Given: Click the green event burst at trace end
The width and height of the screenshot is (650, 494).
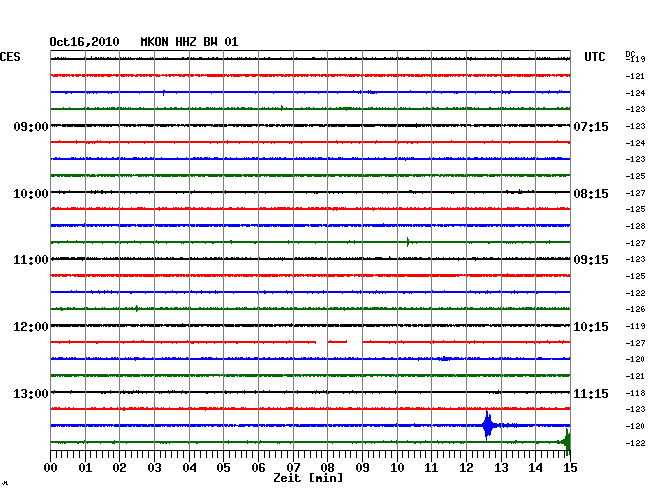Looking at the screenshot, I should 567,442.
